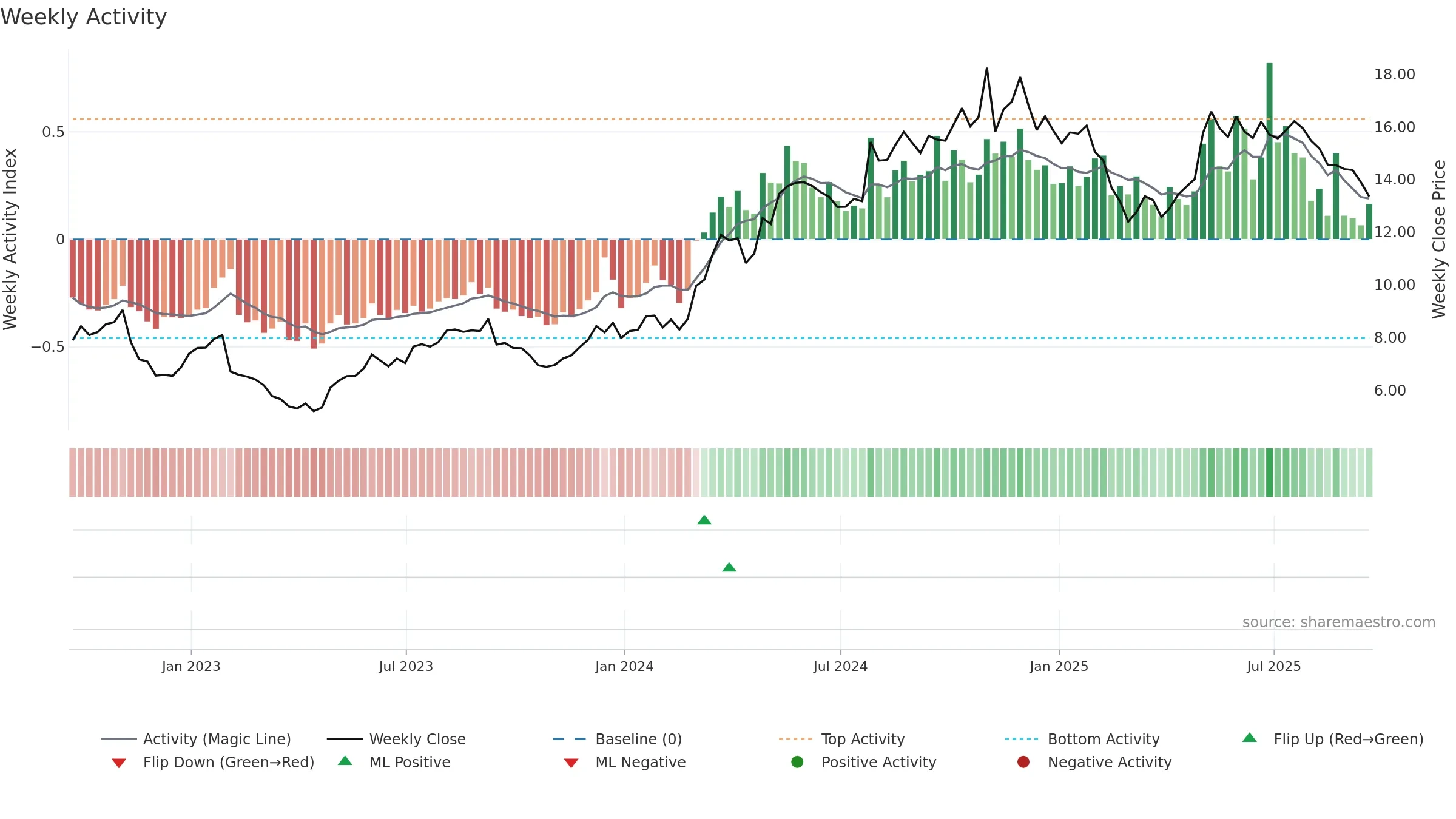The height and width of the screenshot is (819, 1456).
Task: Click the source: sharemaestro.com text
Action: point(1339,622)
